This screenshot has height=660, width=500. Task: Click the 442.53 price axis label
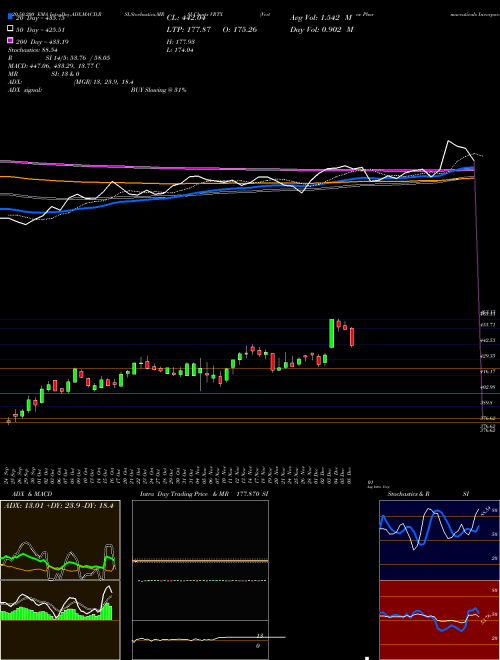click(488, 340)
